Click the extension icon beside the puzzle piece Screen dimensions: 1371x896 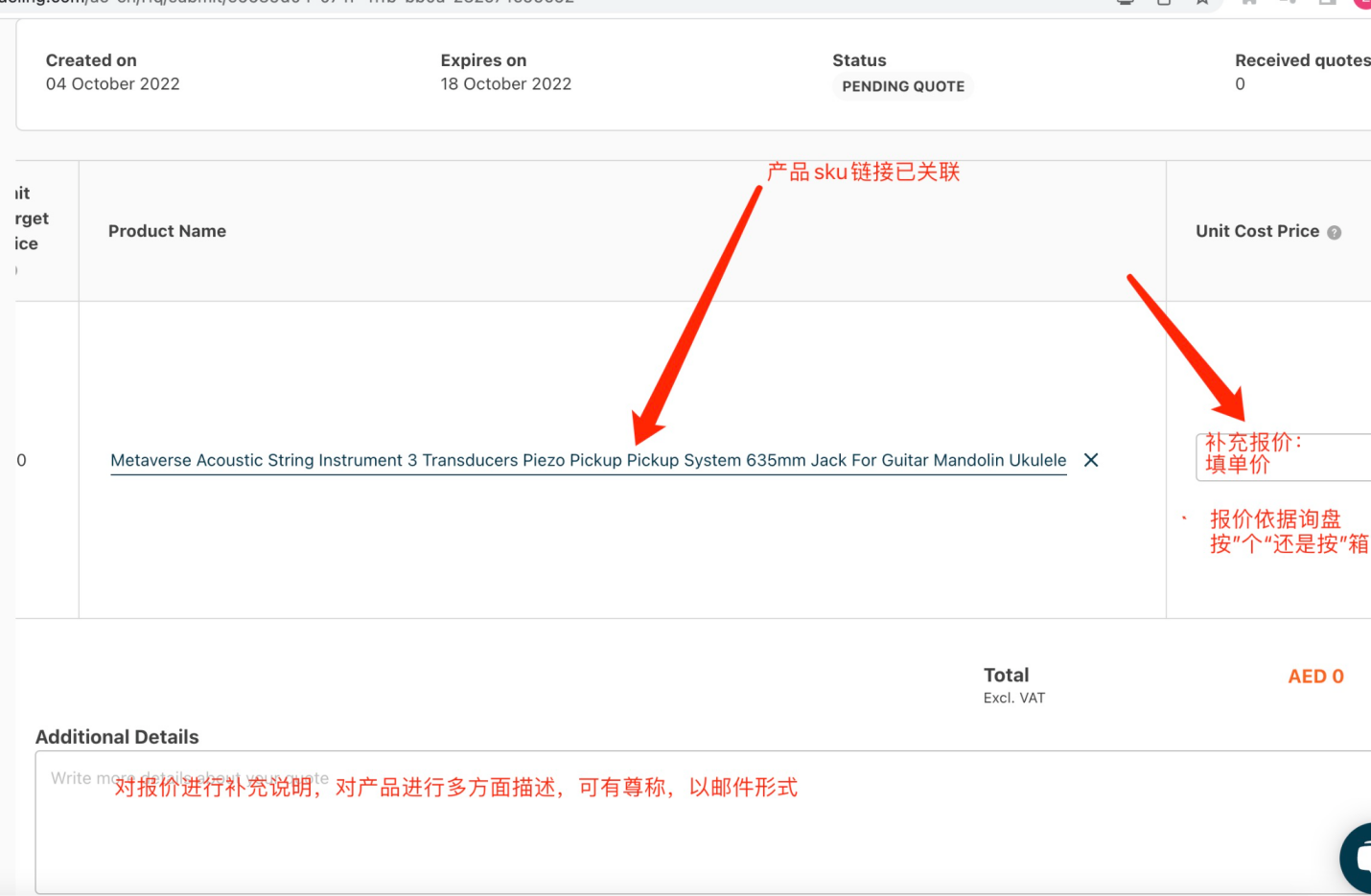[1290, 3]
